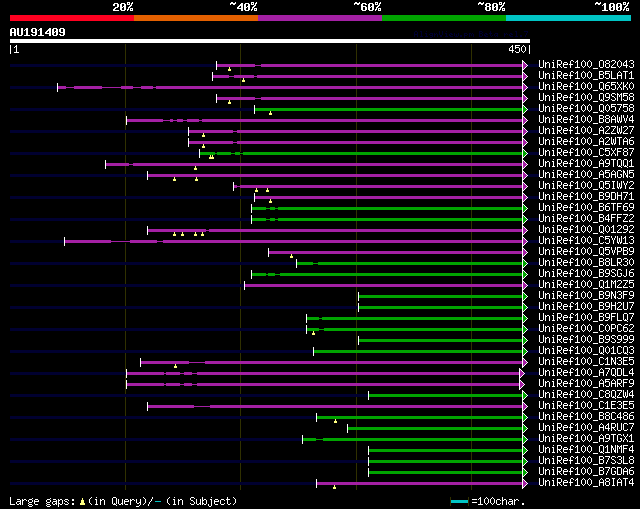Open hit UniRef100_O82043
Image resolution: width=640 pixels, height=509 pixels.
pyautogui.click(x=586, y=64)
